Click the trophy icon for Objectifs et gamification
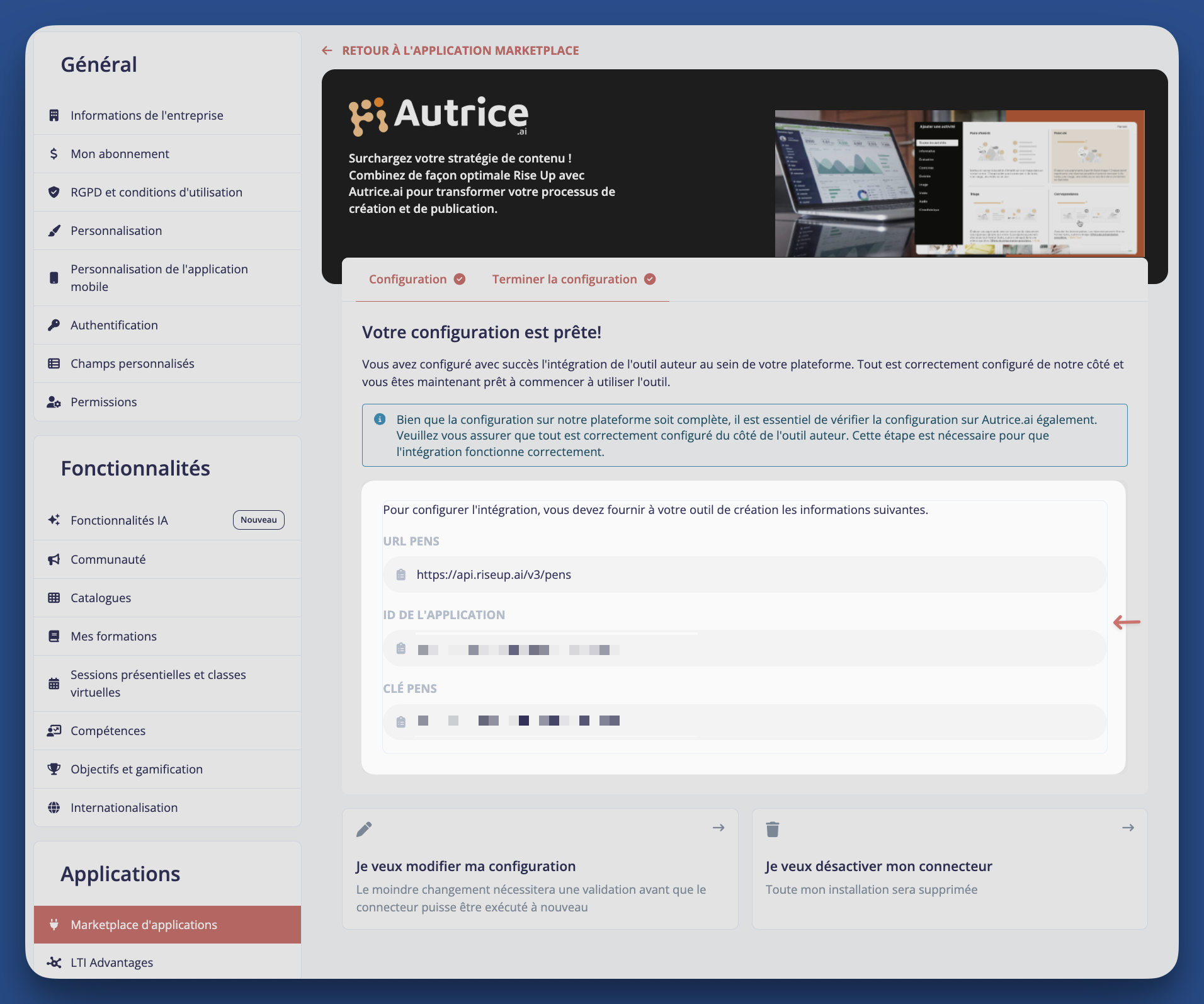This screenshot has height=1004, width=1204. coord(54,768)
